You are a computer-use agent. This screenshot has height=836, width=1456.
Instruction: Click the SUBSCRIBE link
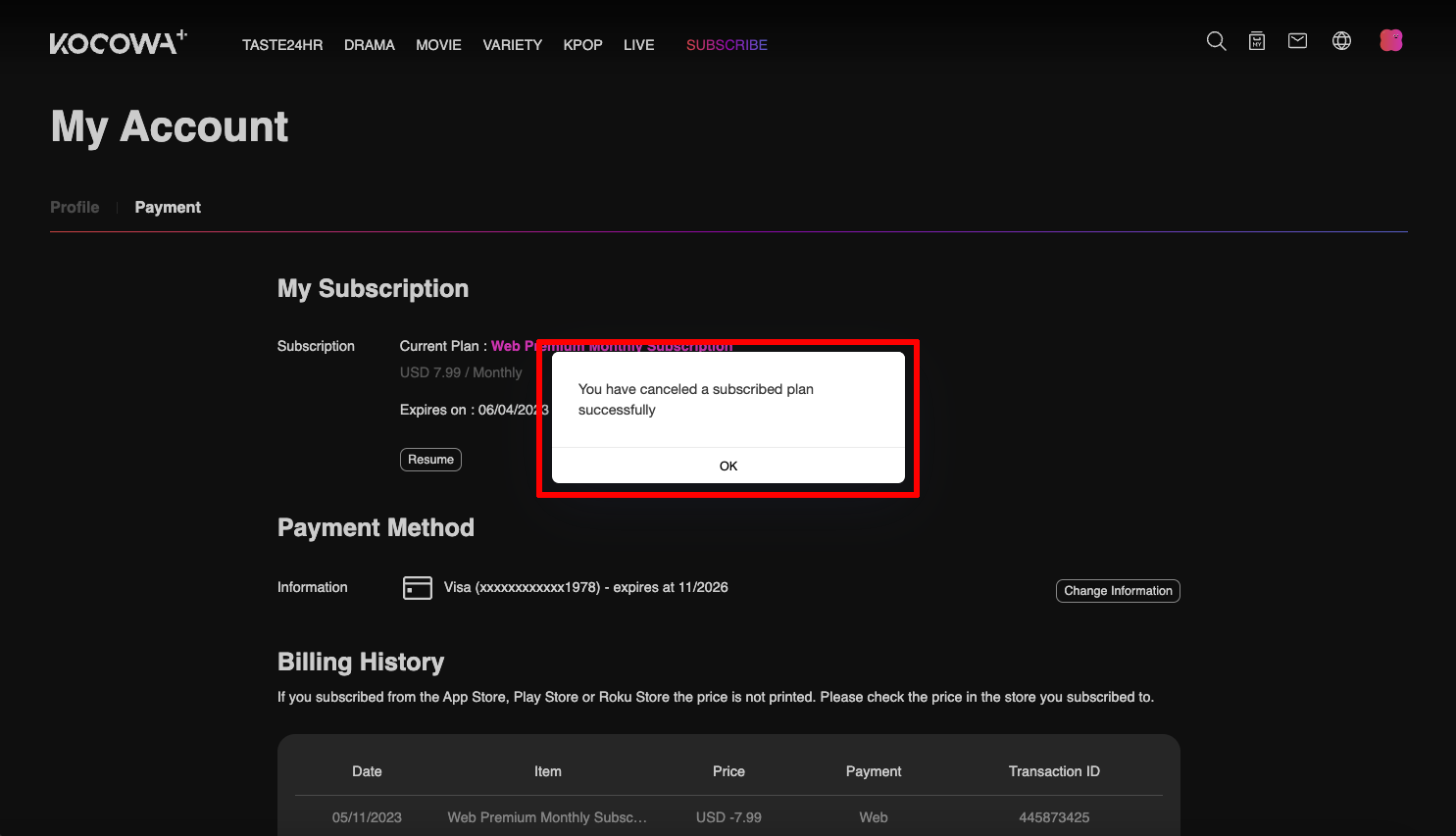(x=727, y=45)
